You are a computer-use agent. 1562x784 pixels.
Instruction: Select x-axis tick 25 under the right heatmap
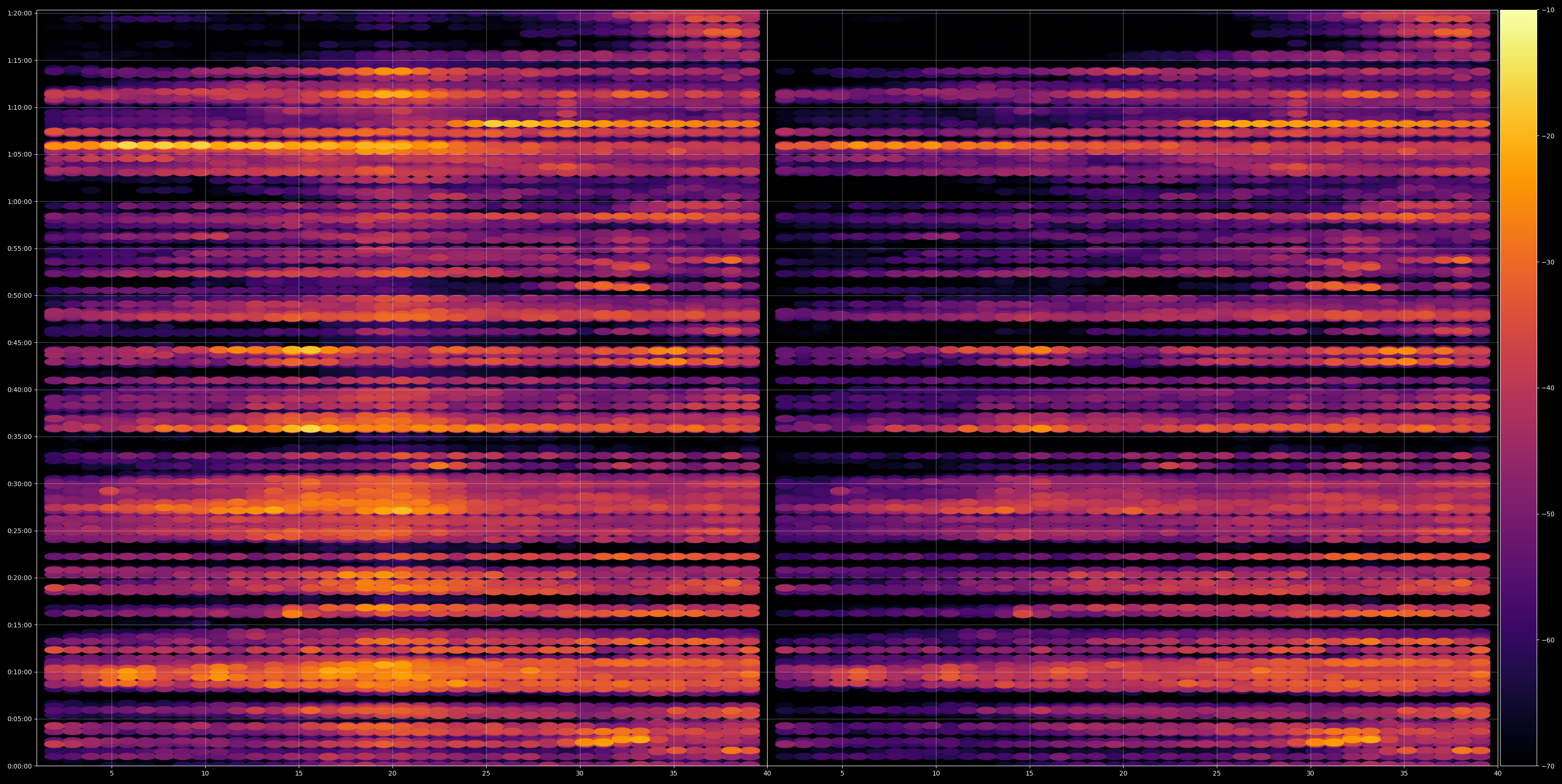tap(1217, 774)
